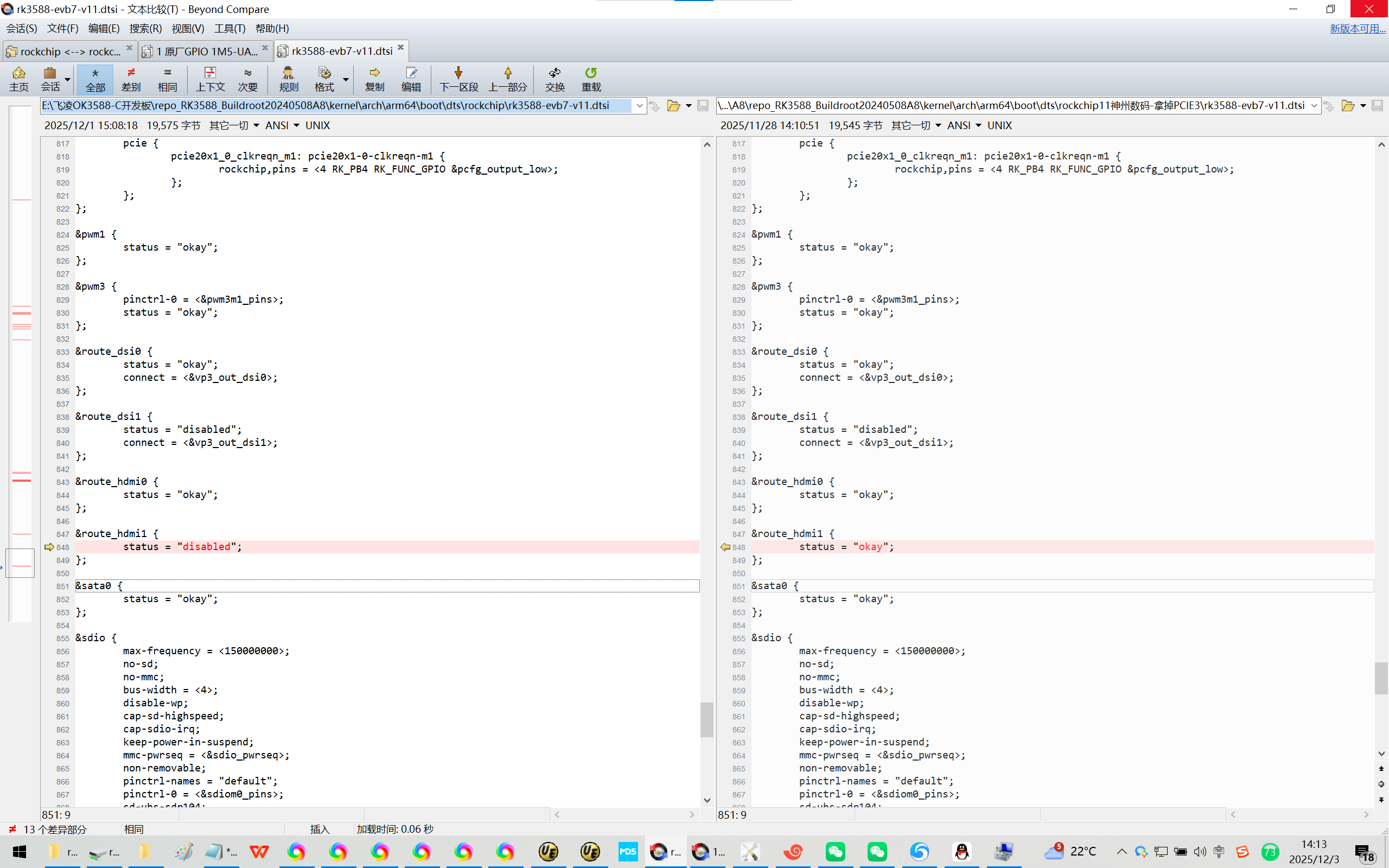Go to previous difference (上一部分)

tap(507, 79)
